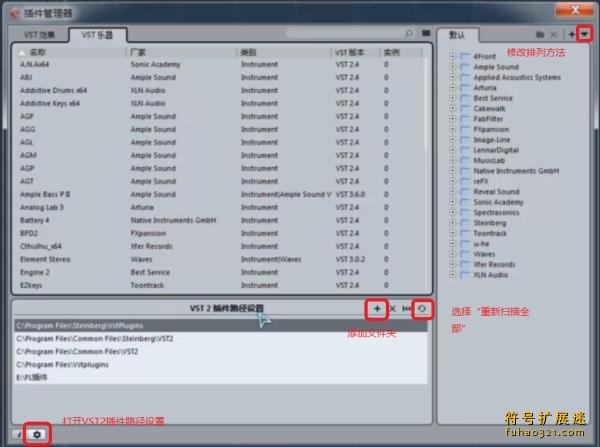This screenshot has width=600, height=447.
Task: Expand the Applied Acoustics Systems node
Action: point(452,77)
